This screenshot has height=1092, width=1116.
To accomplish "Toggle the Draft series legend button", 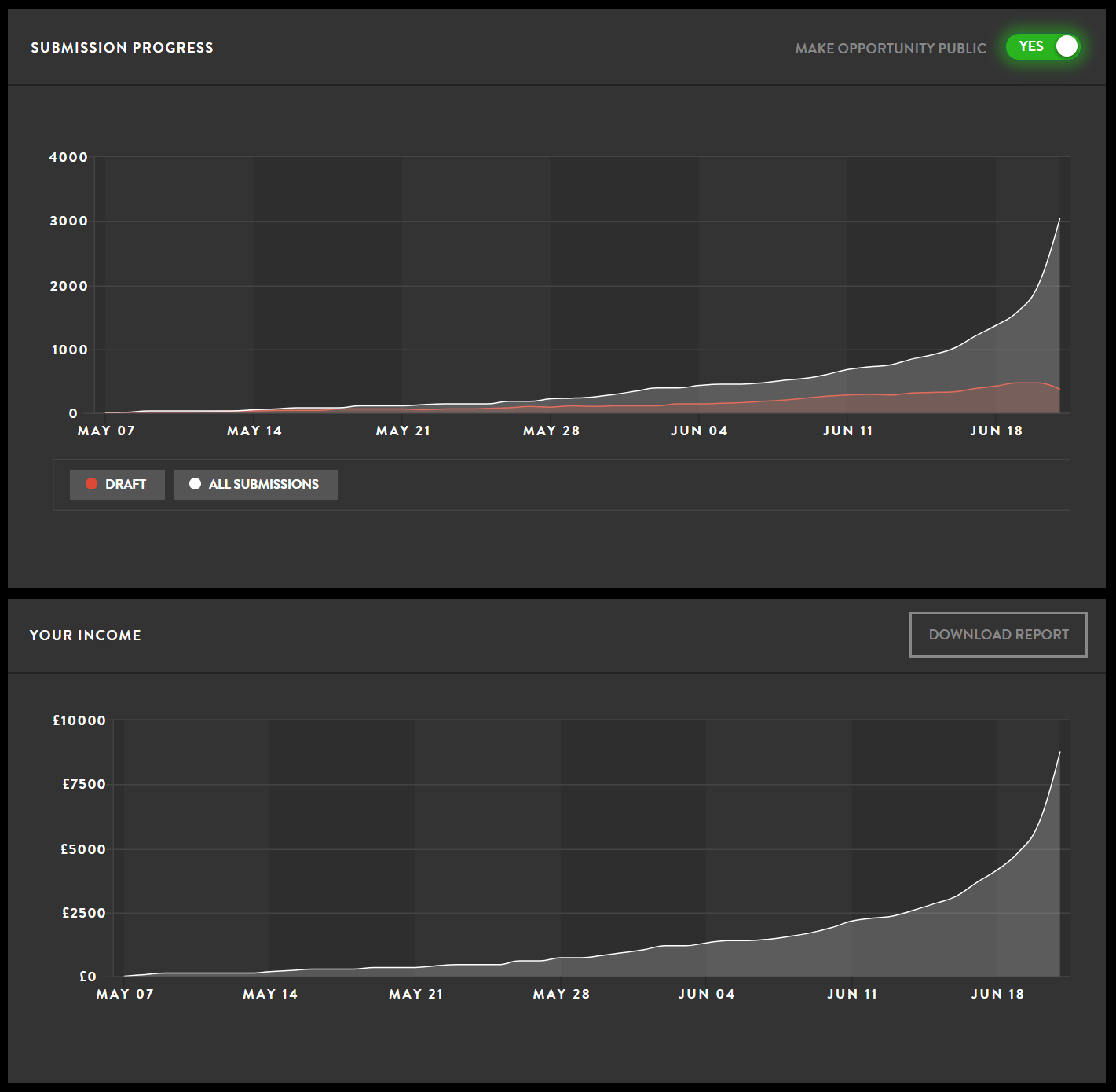I will [117, 485].
